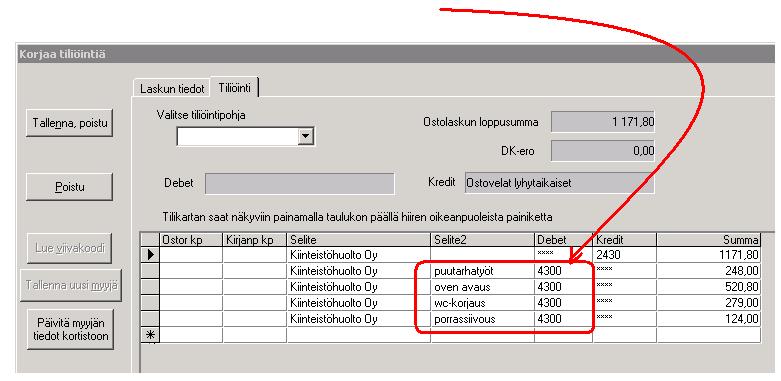The image size is (781, 381).
Task: Click the Debet column header
Action: (564, 240)
